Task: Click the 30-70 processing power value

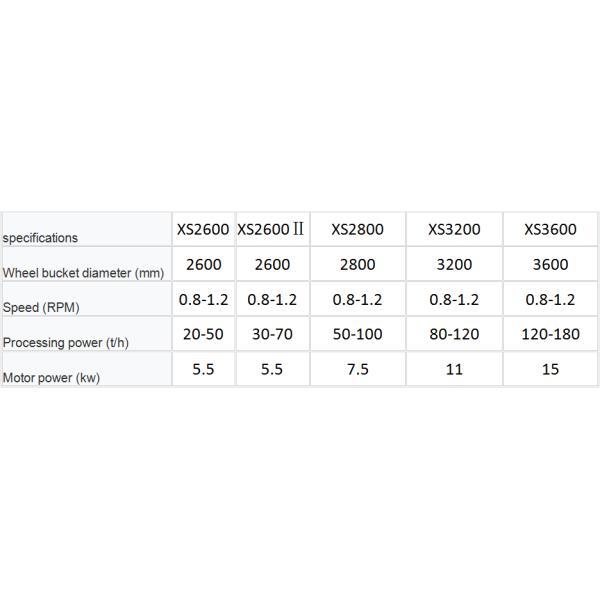Action: pos(272,334)
